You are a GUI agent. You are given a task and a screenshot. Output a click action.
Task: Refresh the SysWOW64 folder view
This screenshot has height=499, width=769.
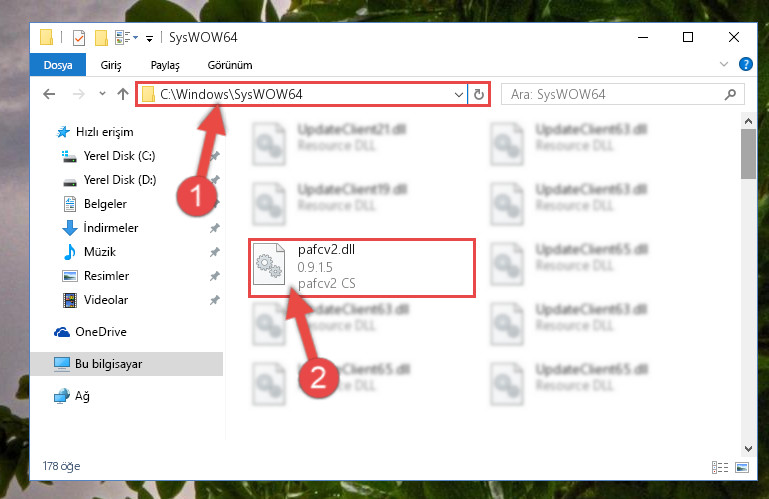point(479,94)
